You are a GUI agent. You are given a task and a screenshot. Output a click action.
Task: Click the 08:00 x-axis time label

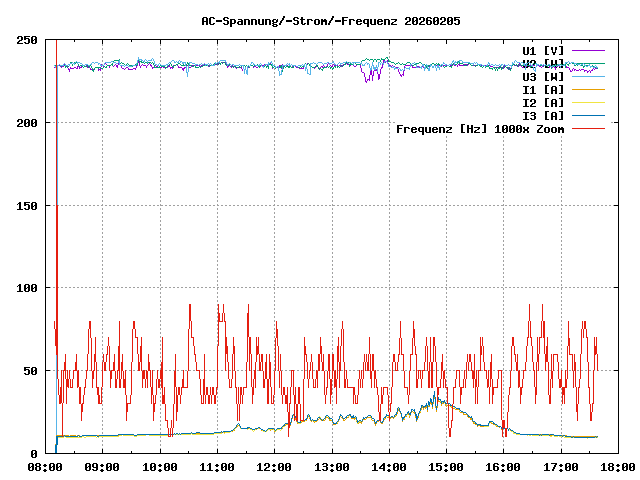(46, 467)
